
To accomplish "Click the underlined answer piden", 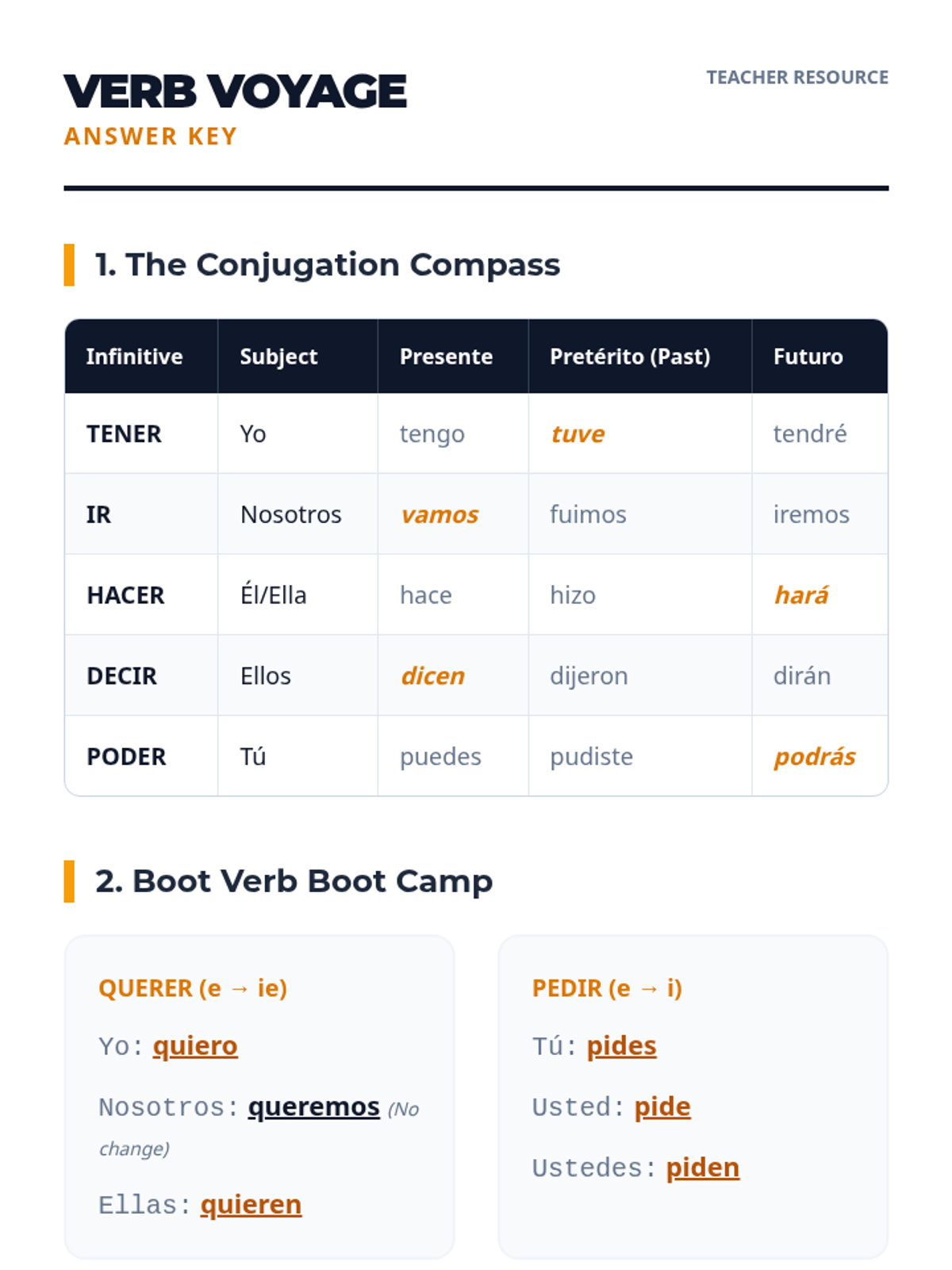I will (702, 1168).
